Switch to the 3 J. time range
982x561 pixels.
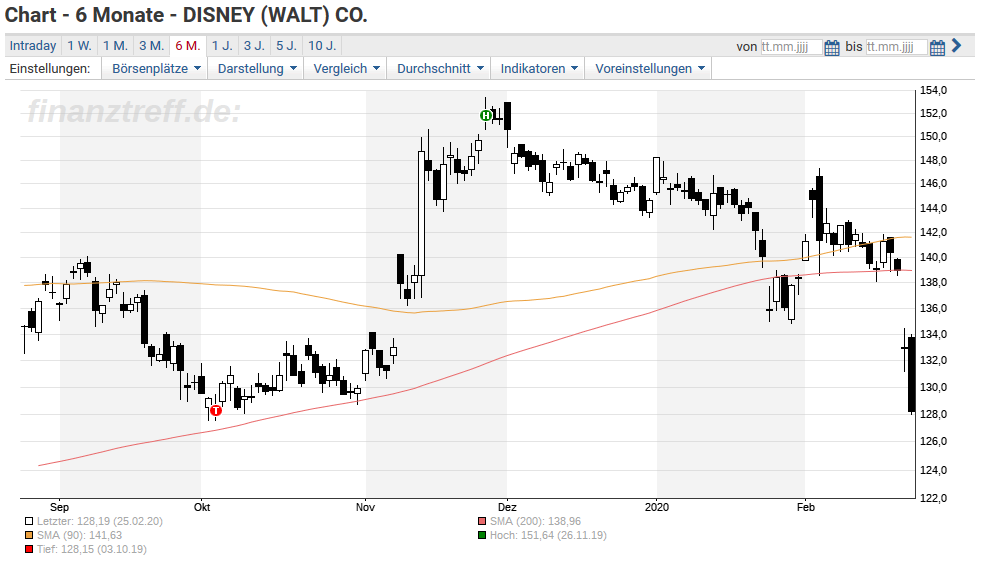(x=254, y=46)
